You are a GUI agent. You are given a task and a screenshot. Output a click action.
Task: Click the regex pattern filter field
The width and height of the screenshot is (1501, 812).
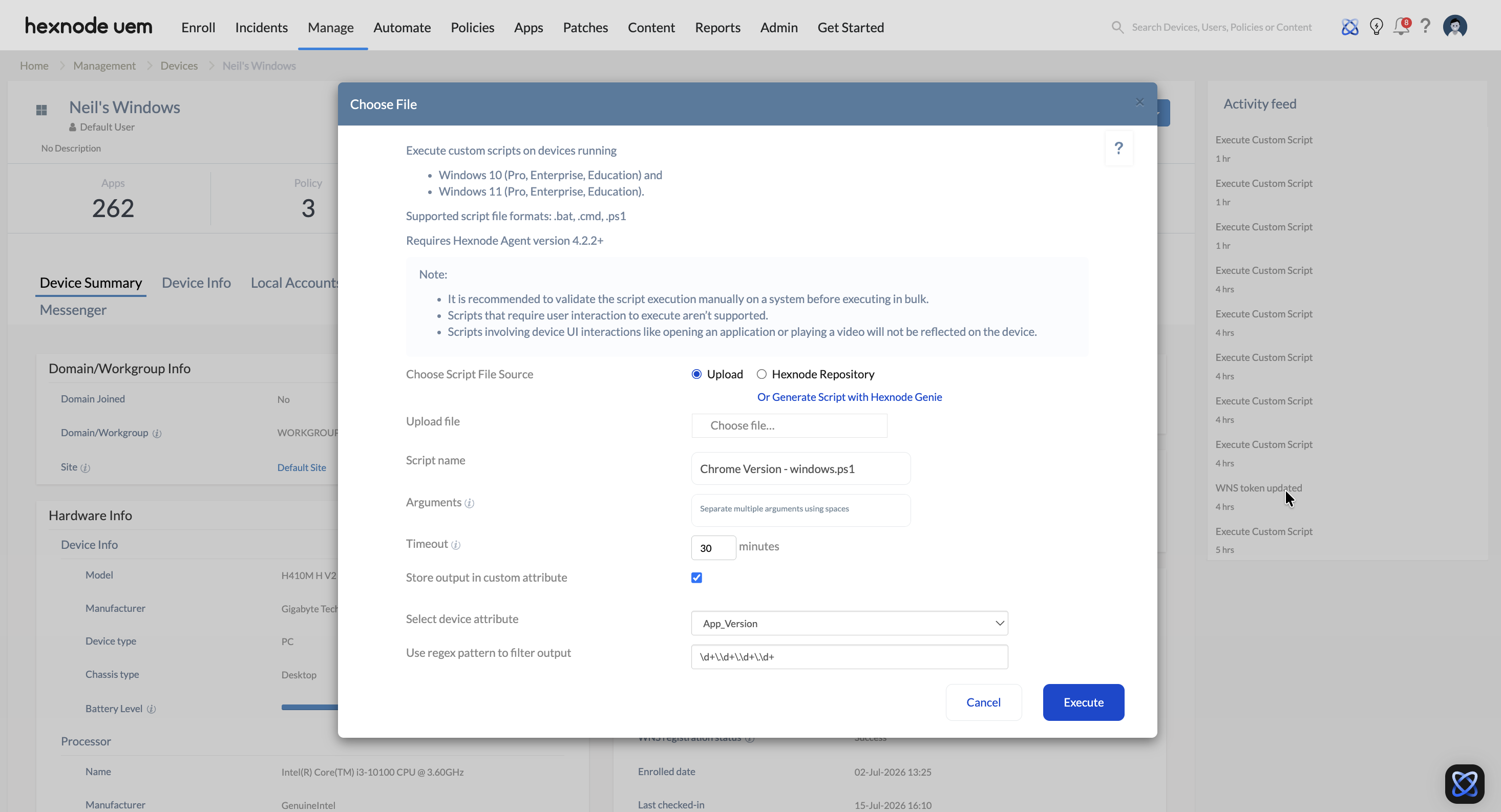(850, 657)
